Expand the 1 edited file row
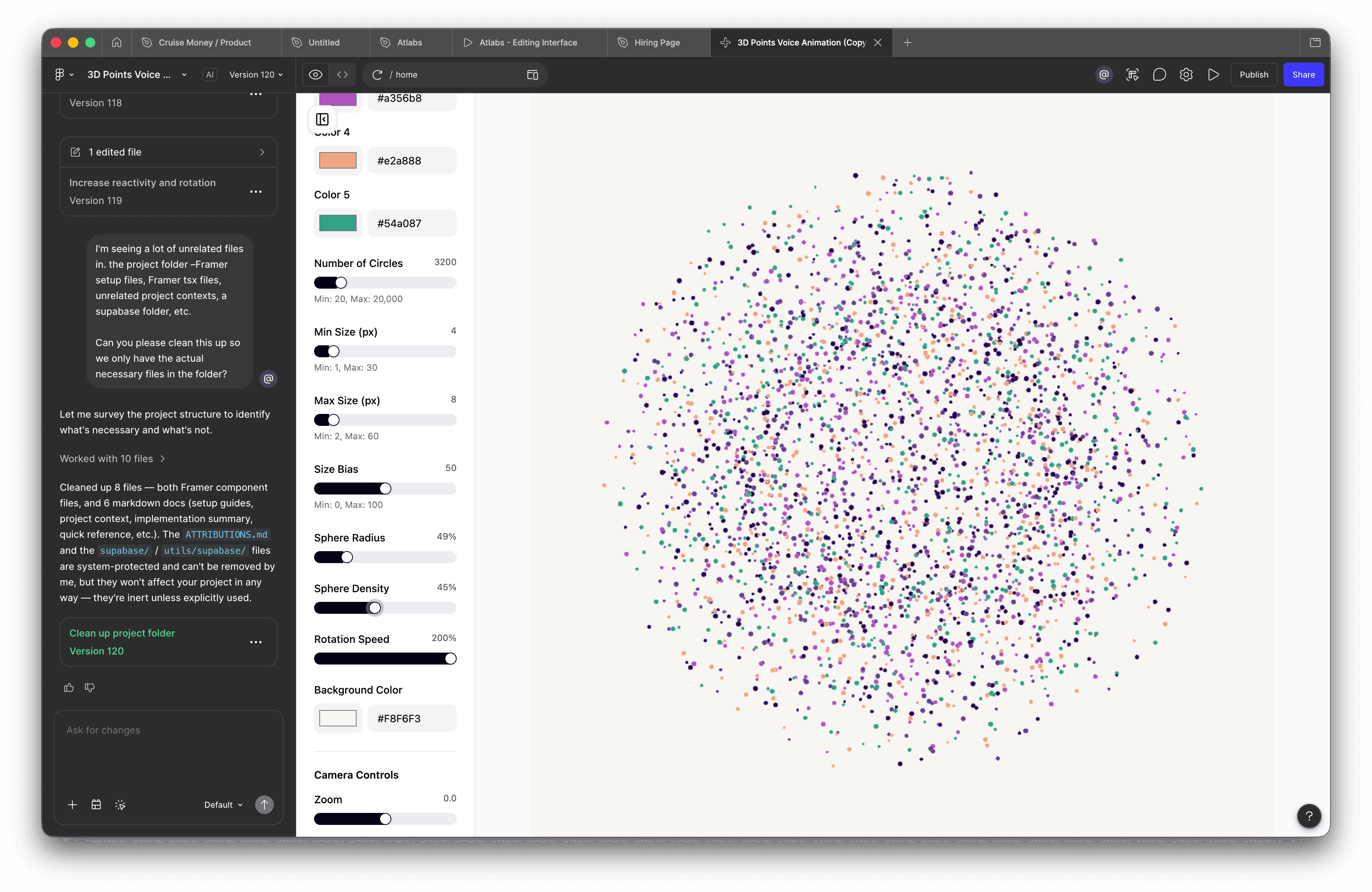The image size is (1372, 892). click(x=168, y=152)
